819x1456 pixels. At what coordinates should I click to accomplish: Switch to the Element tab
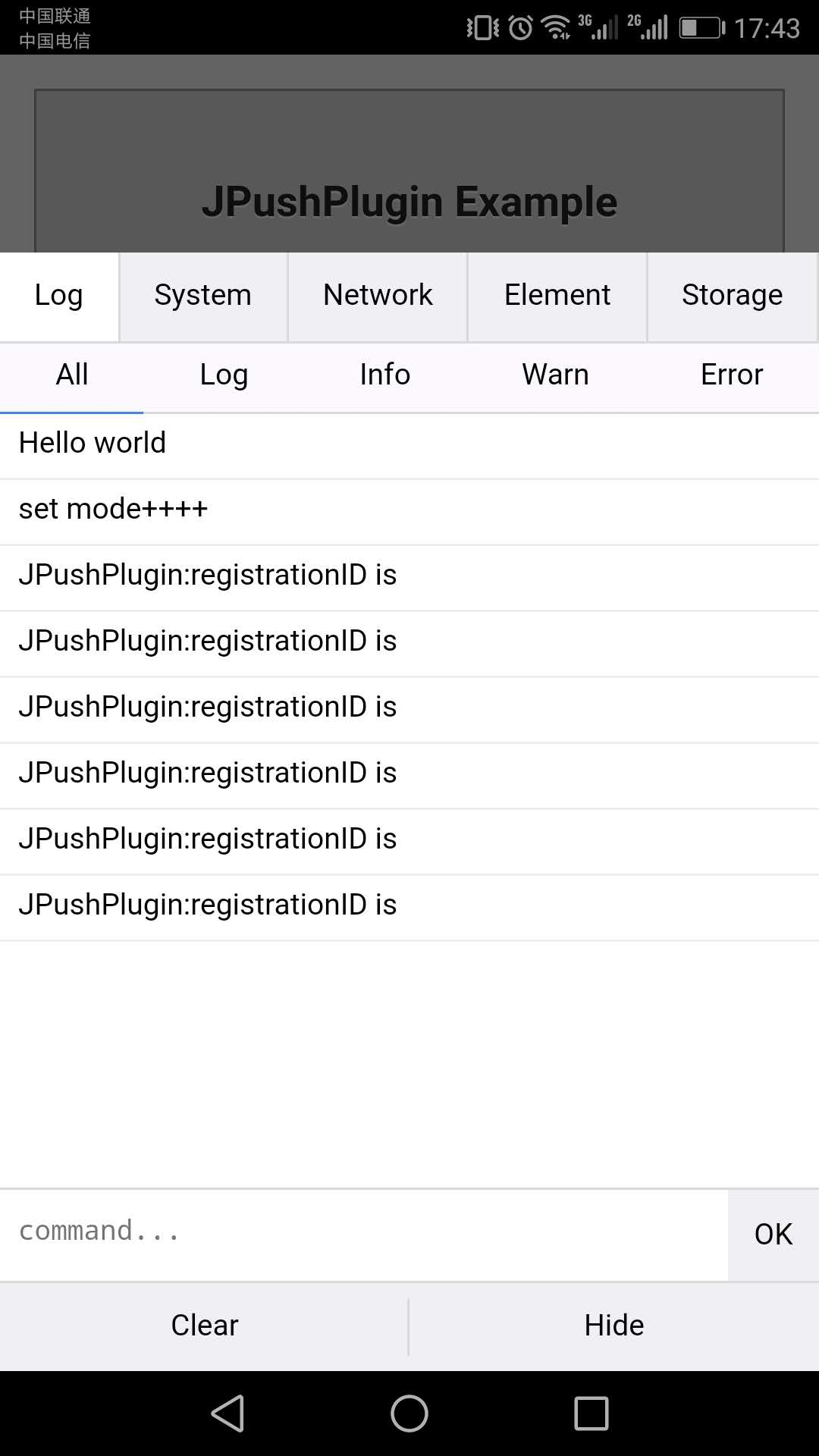tap(557, 296)
